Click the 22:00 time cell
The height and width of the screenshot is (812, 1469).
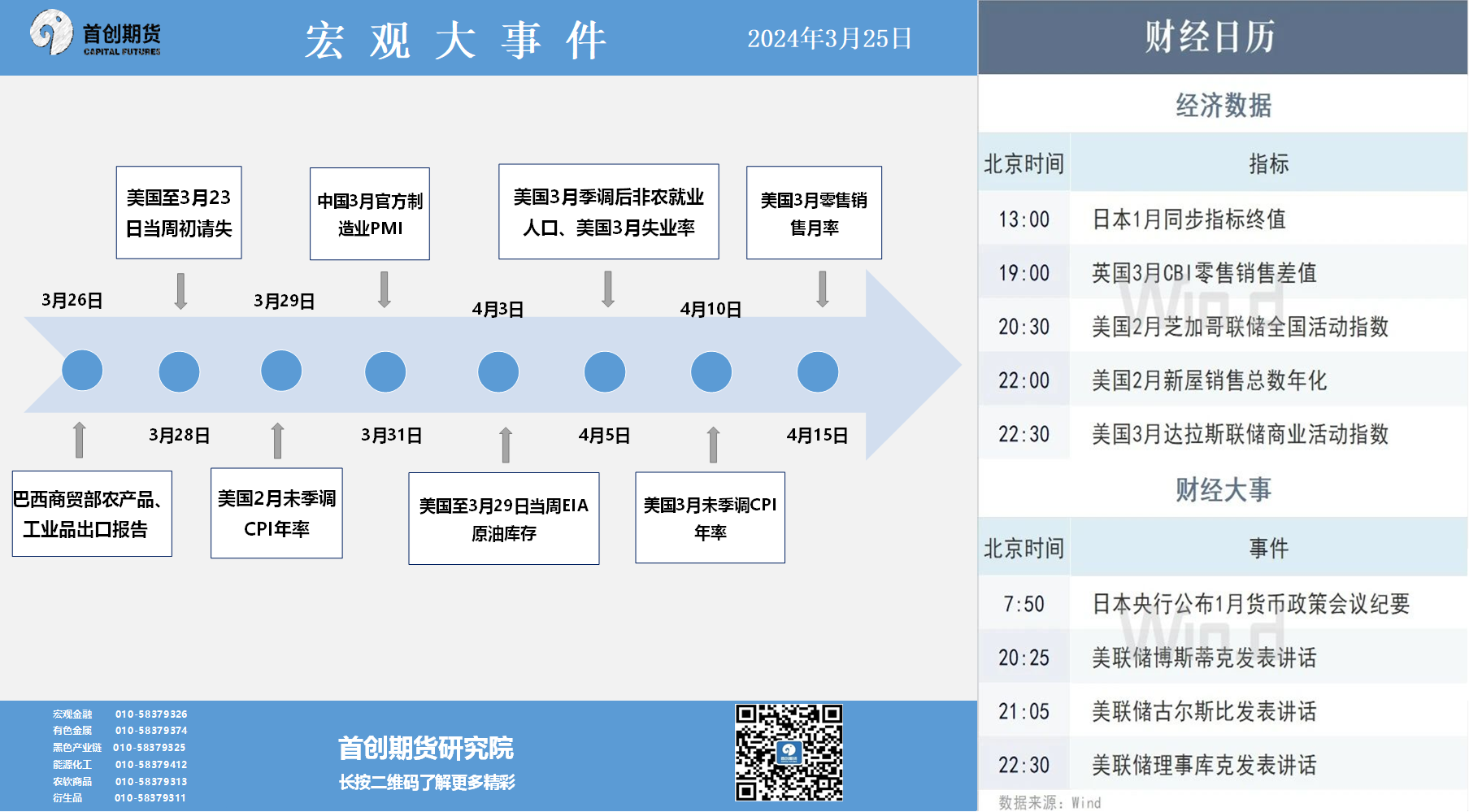pos(1024,380)
